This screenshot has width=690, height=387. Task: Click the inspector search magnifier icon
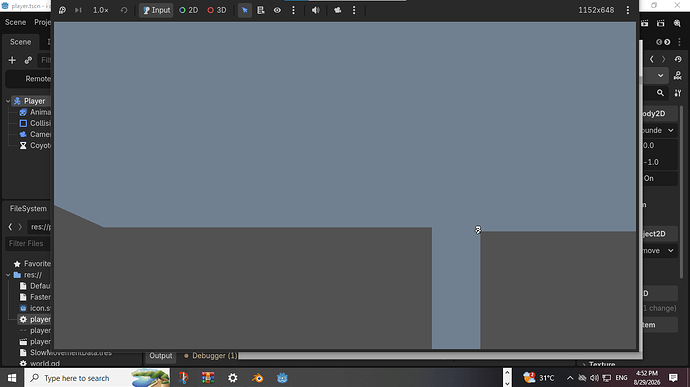[x=660, y=93]
